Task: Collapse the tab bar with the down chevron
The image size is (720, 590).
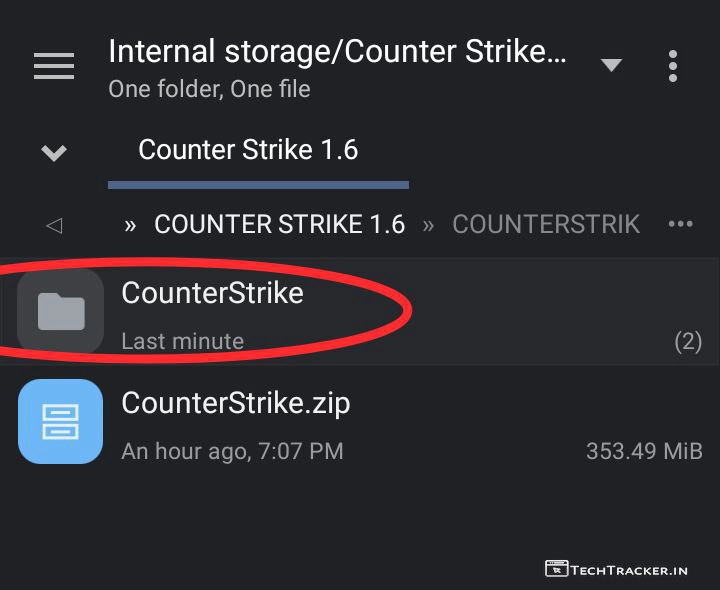Action: click(54, 153)
